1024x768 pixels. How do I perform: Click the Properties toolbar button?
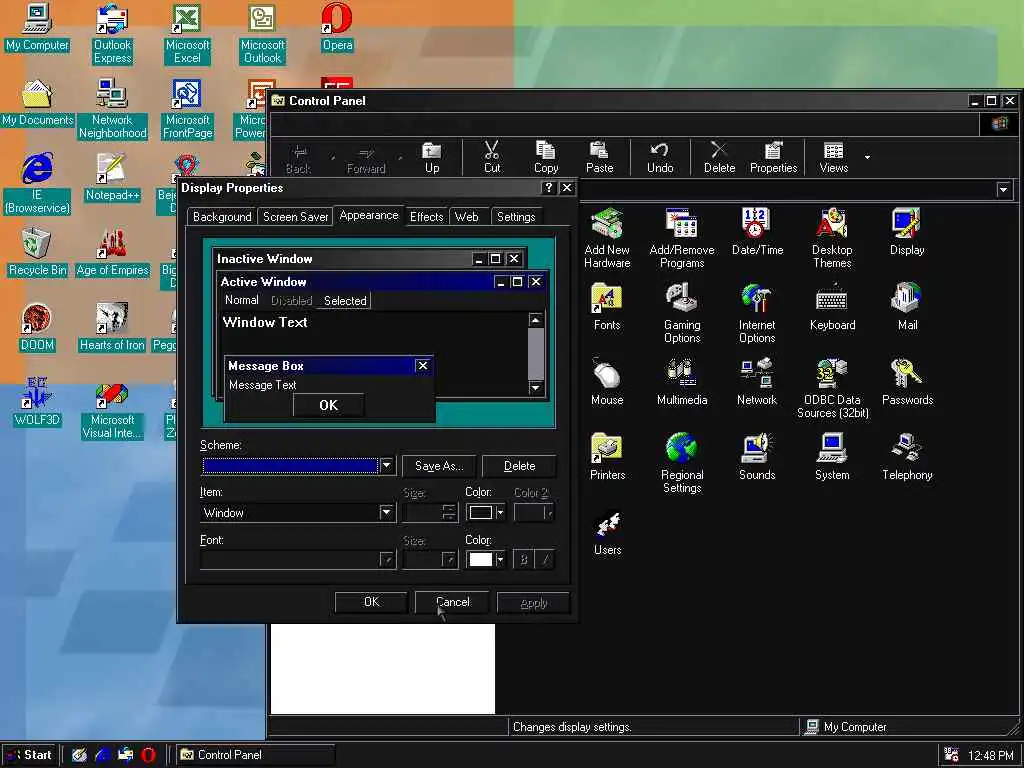click(773, 157)
